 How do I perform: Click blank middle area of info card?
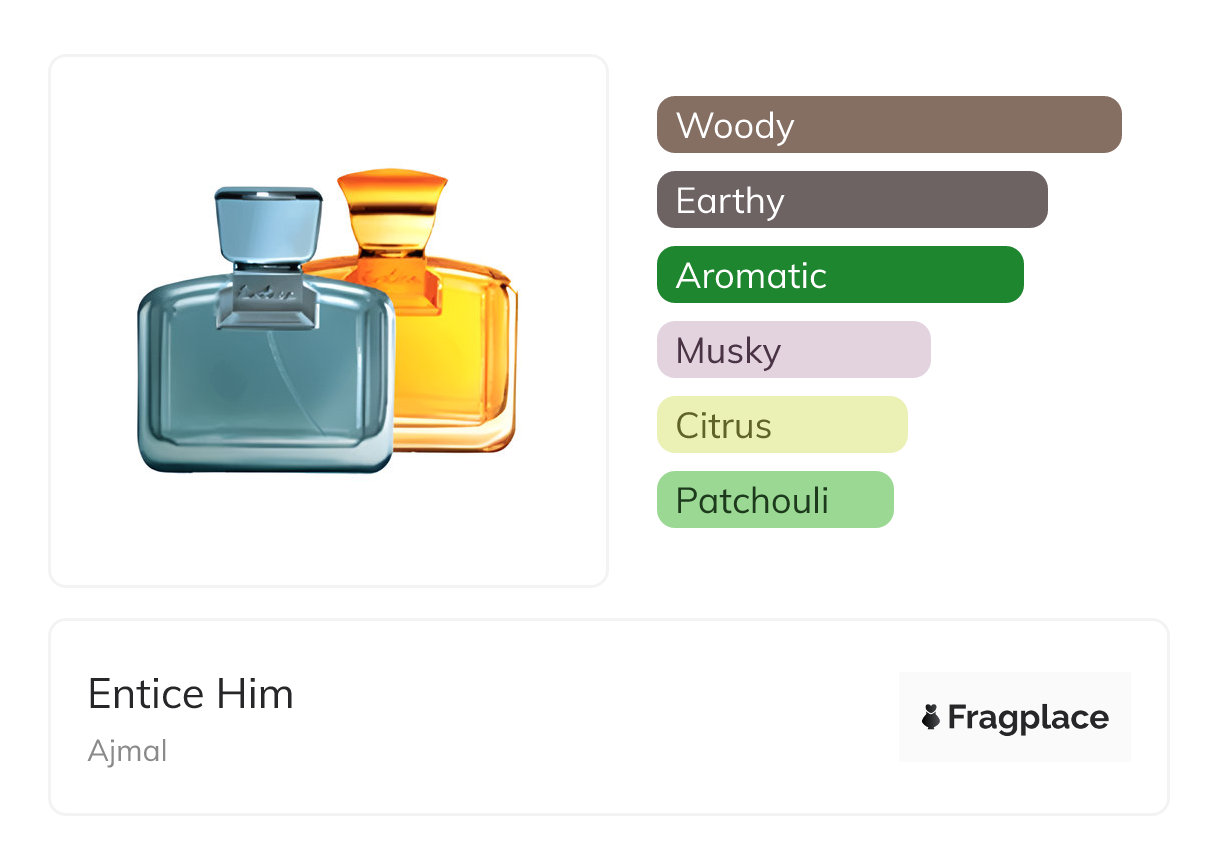tap(600, 717)
